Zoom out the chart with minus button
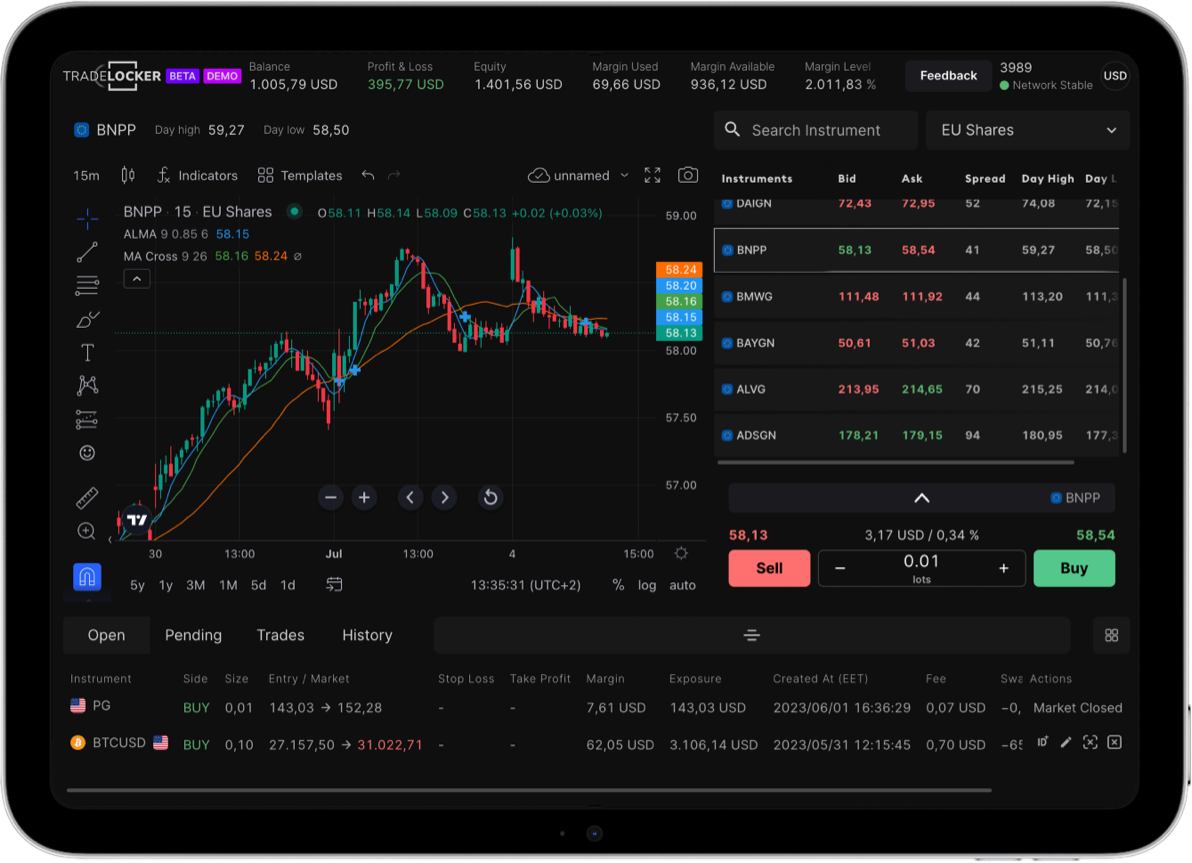The image size is (1192, 863). pyautogui.click(x=331, y=498)
